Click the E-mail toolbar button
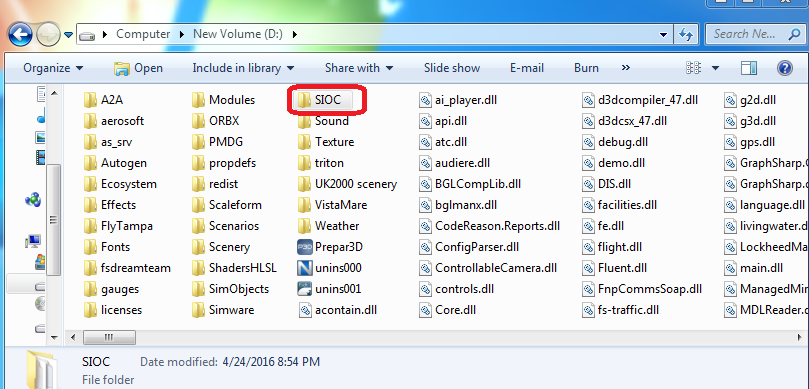809x389 pixels. point(527,68)
